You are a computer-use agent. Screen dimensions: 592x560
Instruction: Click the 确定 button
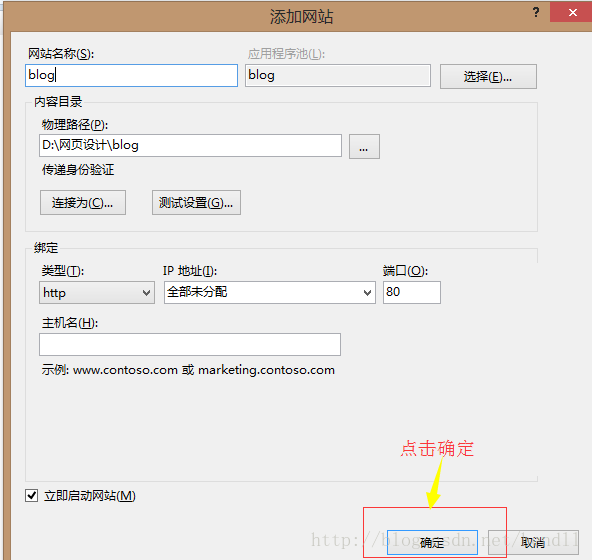pyautogui.click(x=432, y=543)
